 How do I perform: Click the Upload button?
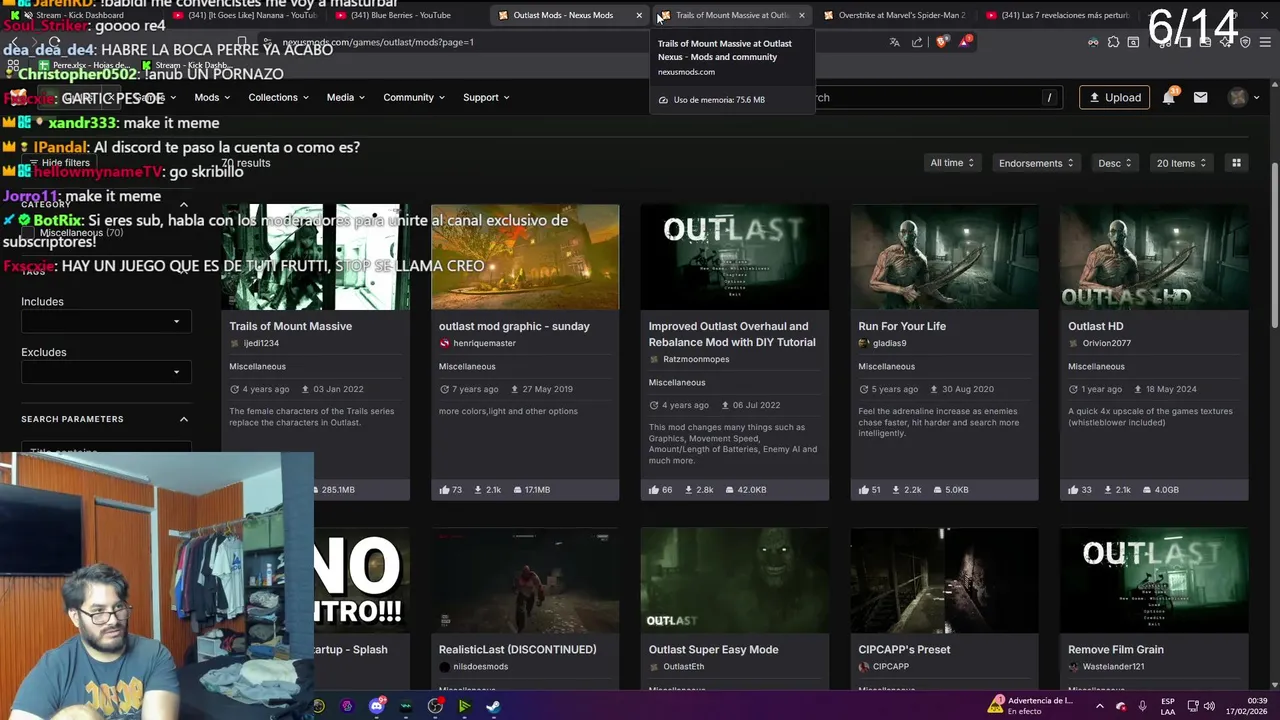point(1114,97)
